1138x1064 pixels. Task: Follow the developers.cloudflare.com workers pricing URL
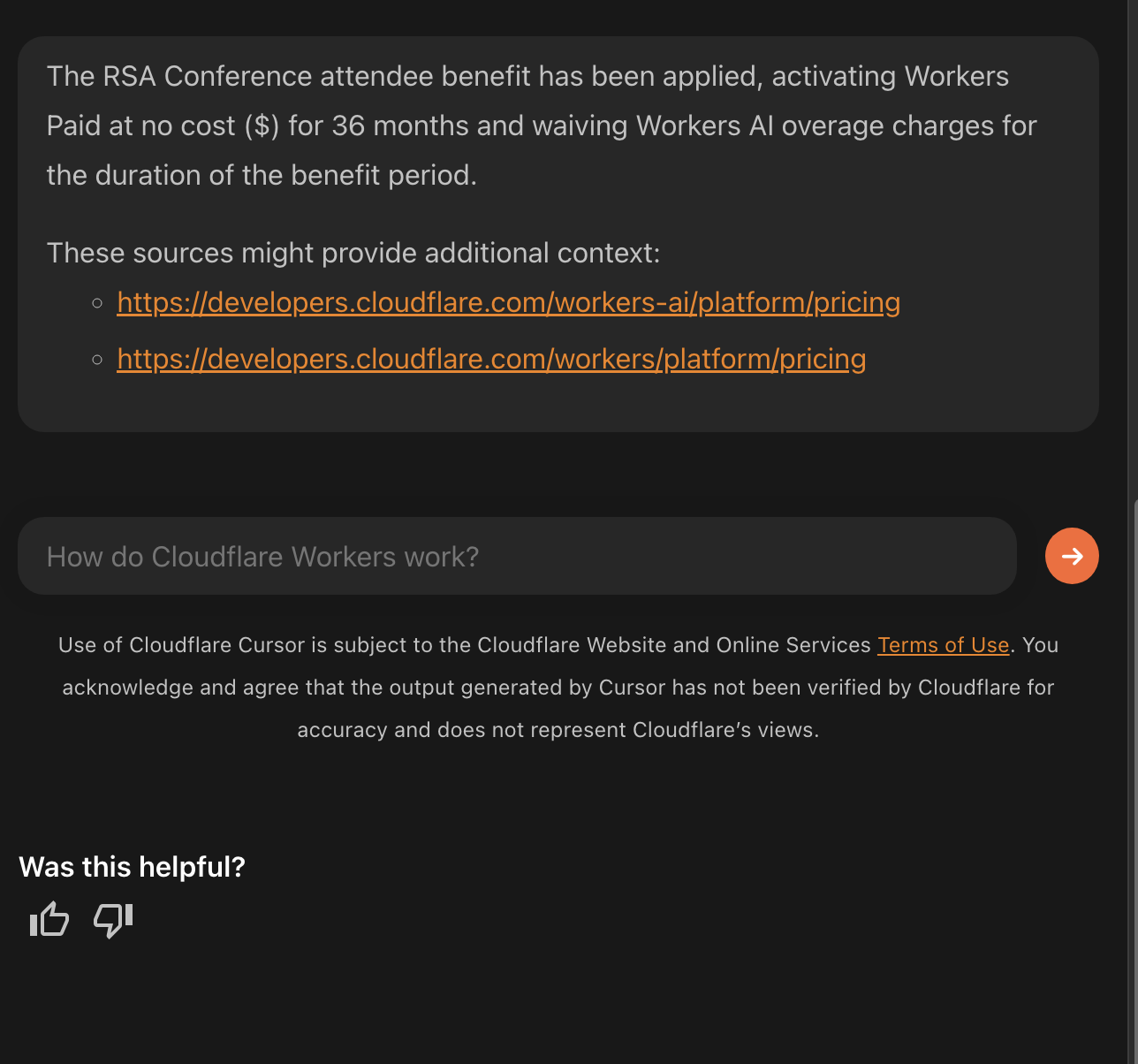(x=491, y=359)
